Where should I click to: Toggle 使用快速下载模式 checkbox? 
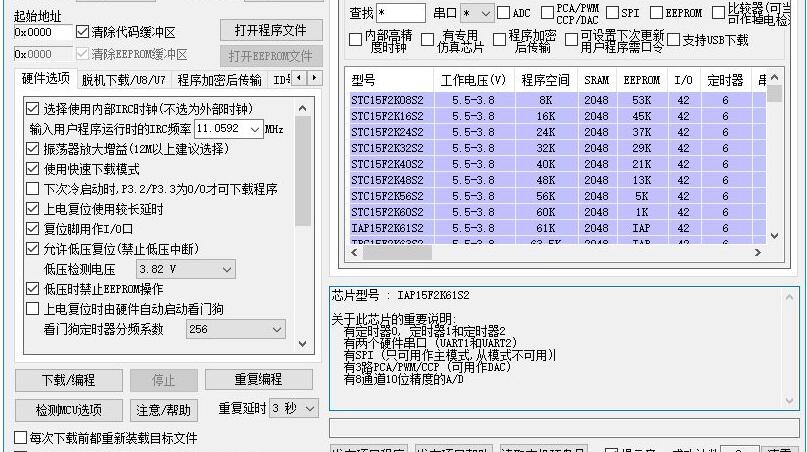[32, 169]
